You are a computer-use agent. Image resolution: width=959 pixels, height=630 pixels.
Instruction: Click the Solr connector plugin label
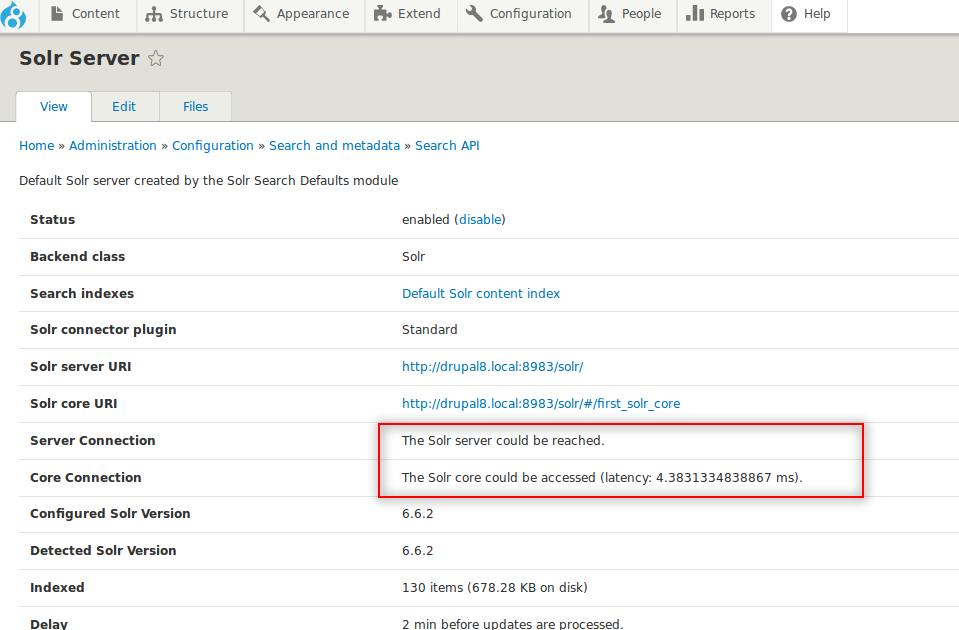(x=103, y=330)
